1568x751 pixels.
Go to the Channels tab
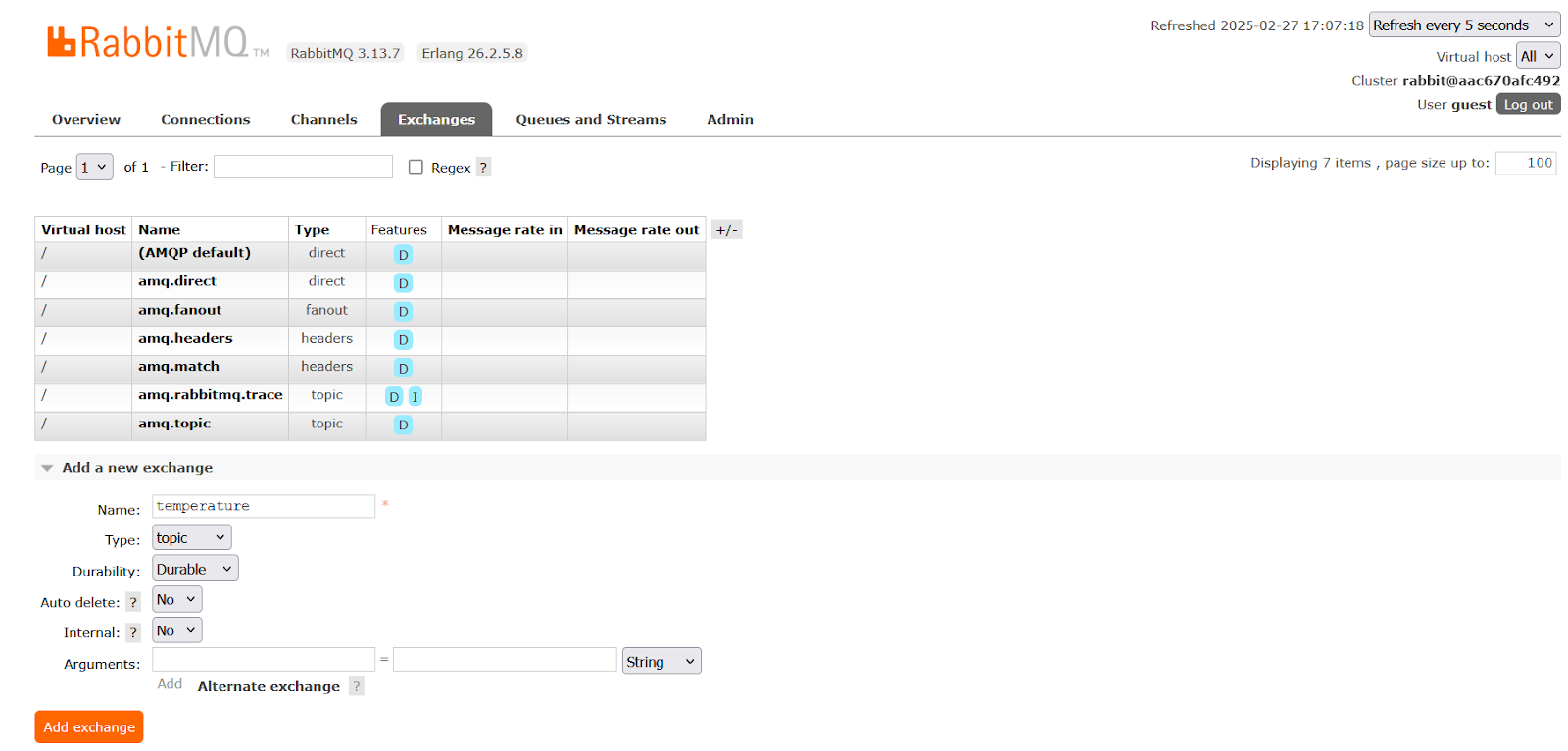[x=324, y=120]
